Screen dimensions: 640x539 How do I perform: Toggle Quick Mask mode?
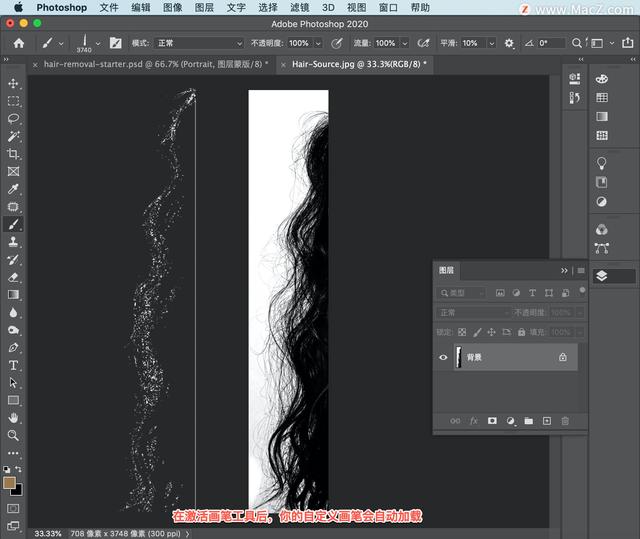pos(13,508)
